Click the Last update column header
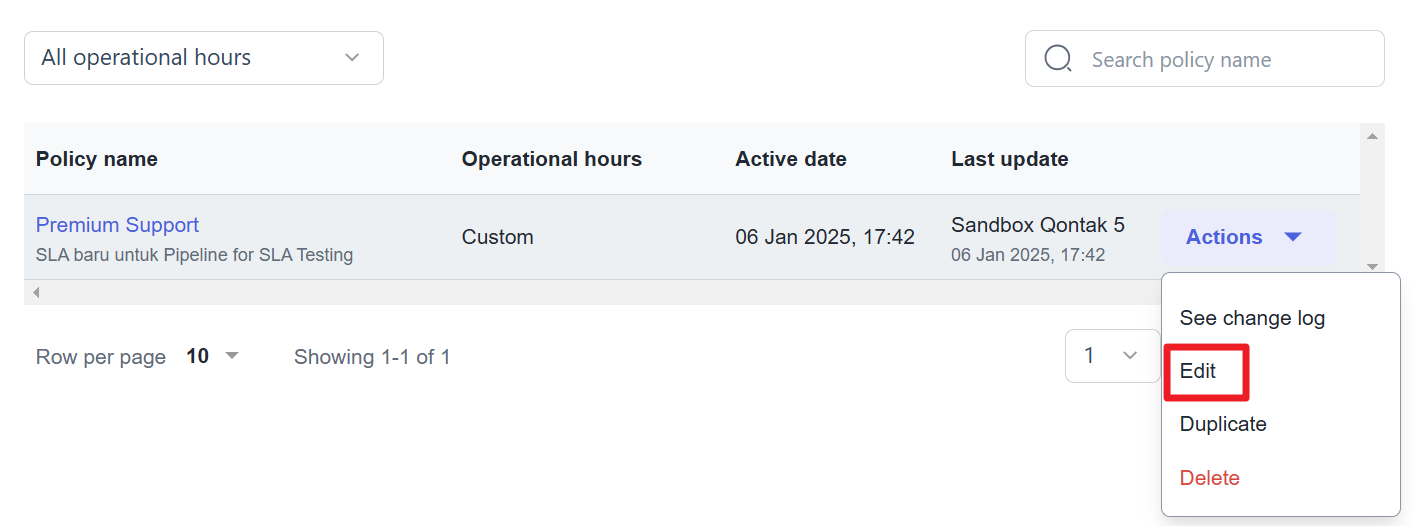The image size is (1413, 526). click(1010, 159)
